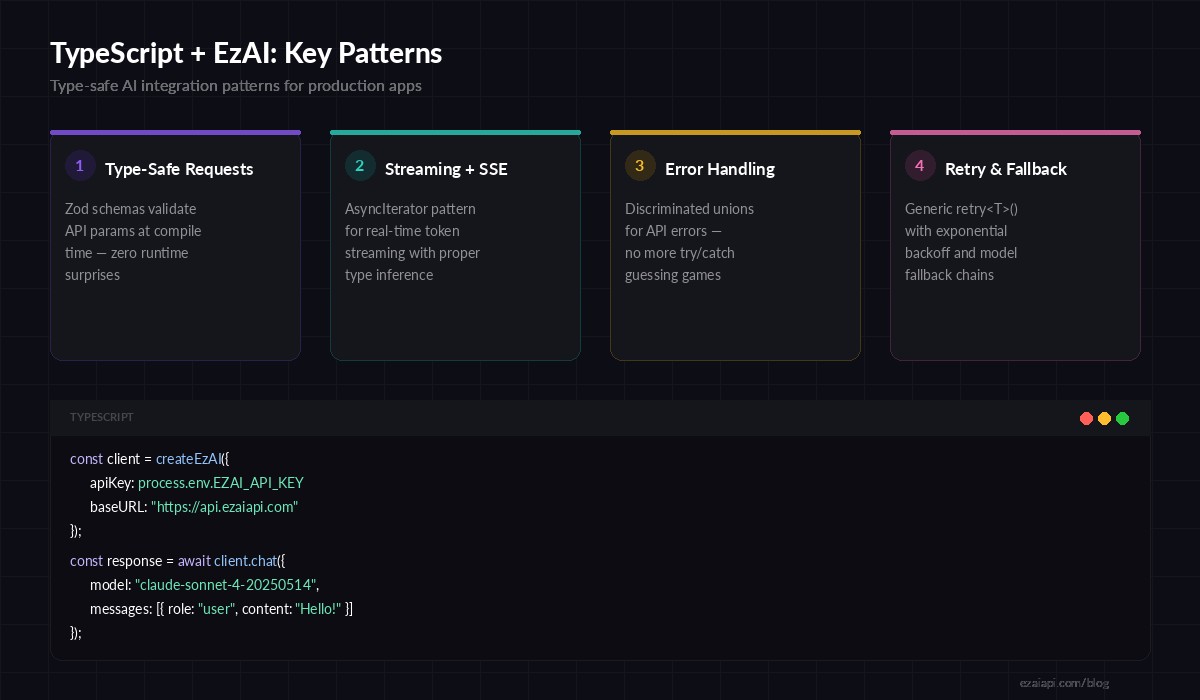The image size is (1200, 700).
Task: Select the Error Handling card
Action: [x=735, y=245]
